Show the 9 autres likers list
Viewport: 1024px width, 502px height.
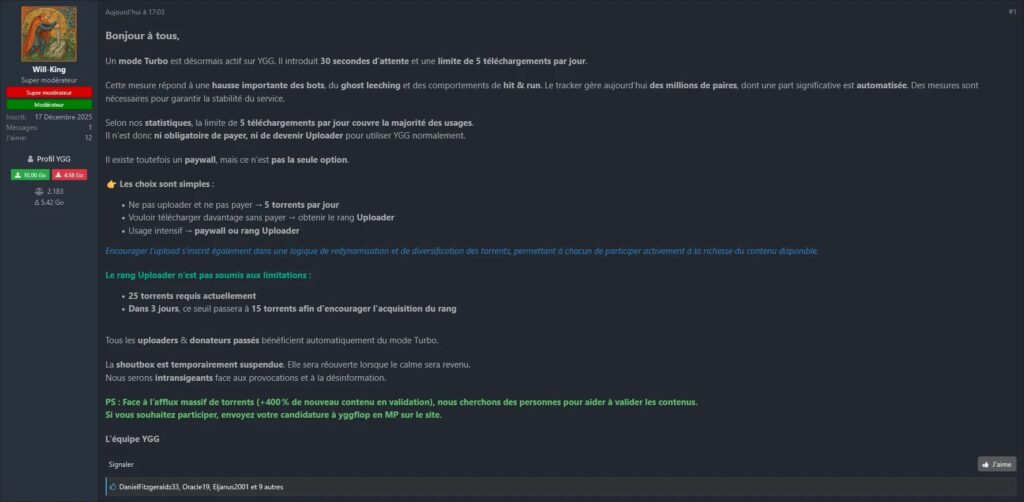click(x=270, y=487)
